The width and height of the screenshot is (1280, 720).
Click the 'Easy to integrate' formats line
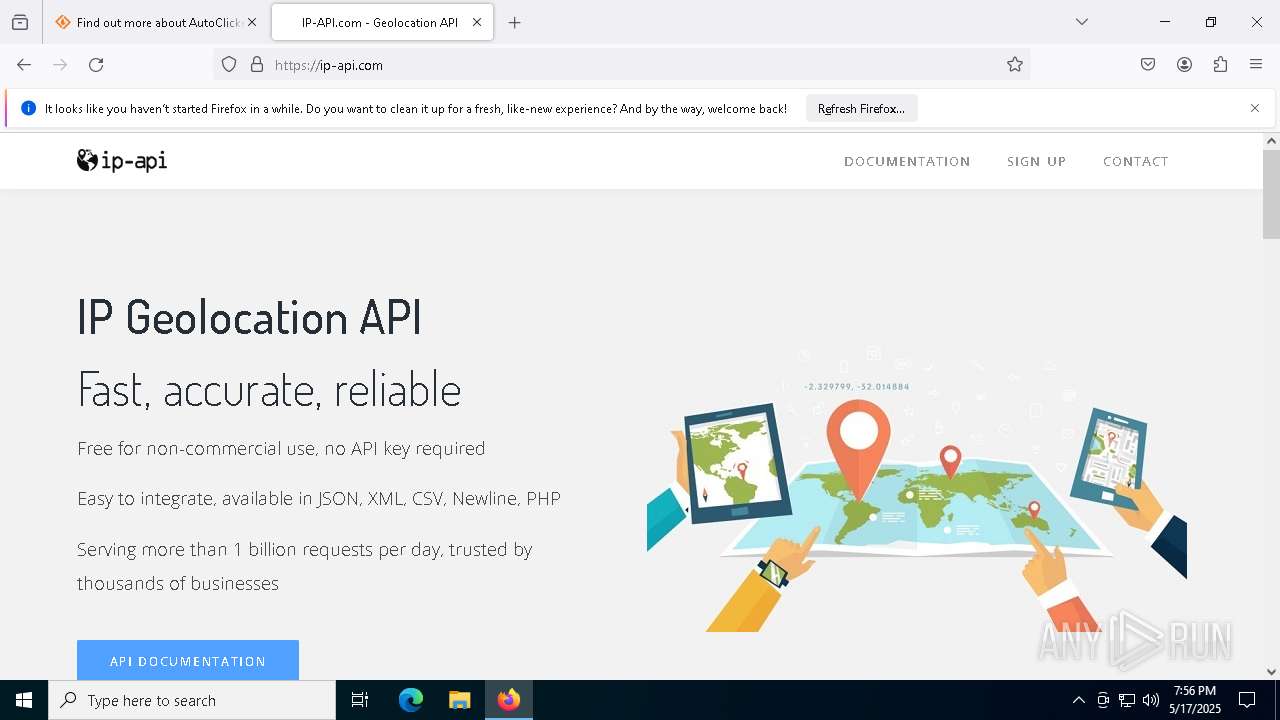(x=319, y=498)
